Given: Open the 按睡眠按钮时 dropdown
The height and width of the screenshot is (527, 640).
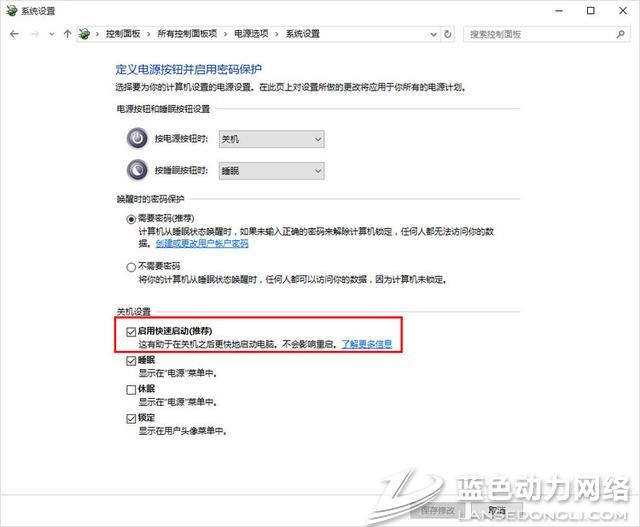Looking at the screenshot, I should (271, 170).
